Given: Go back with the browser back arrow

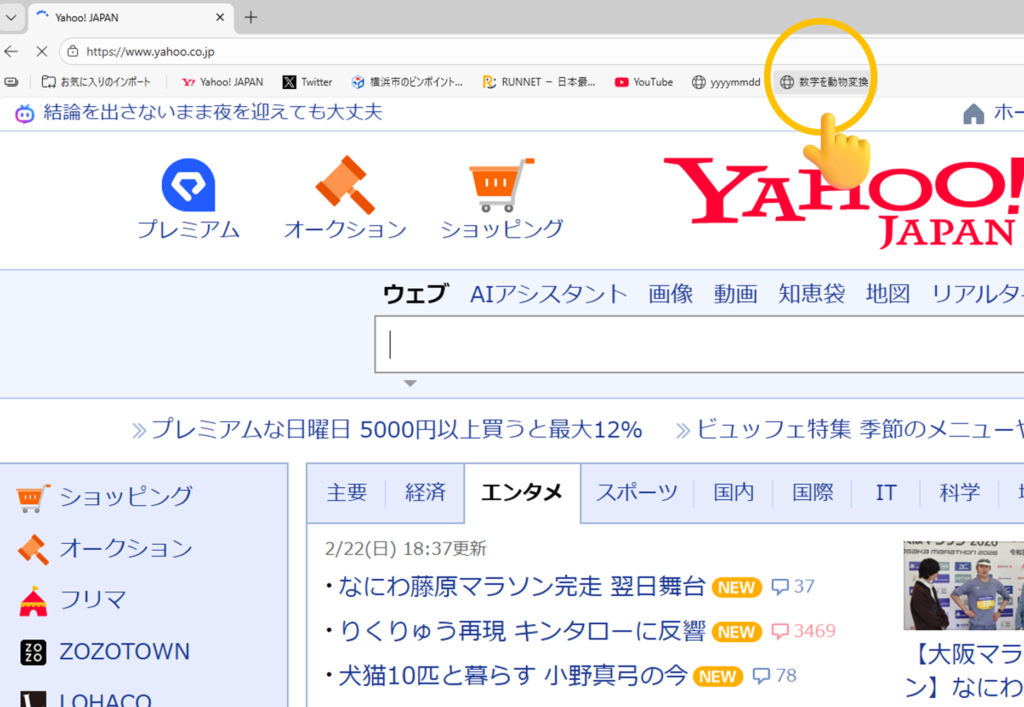Looking at the screenshot, I should (12, 51).
